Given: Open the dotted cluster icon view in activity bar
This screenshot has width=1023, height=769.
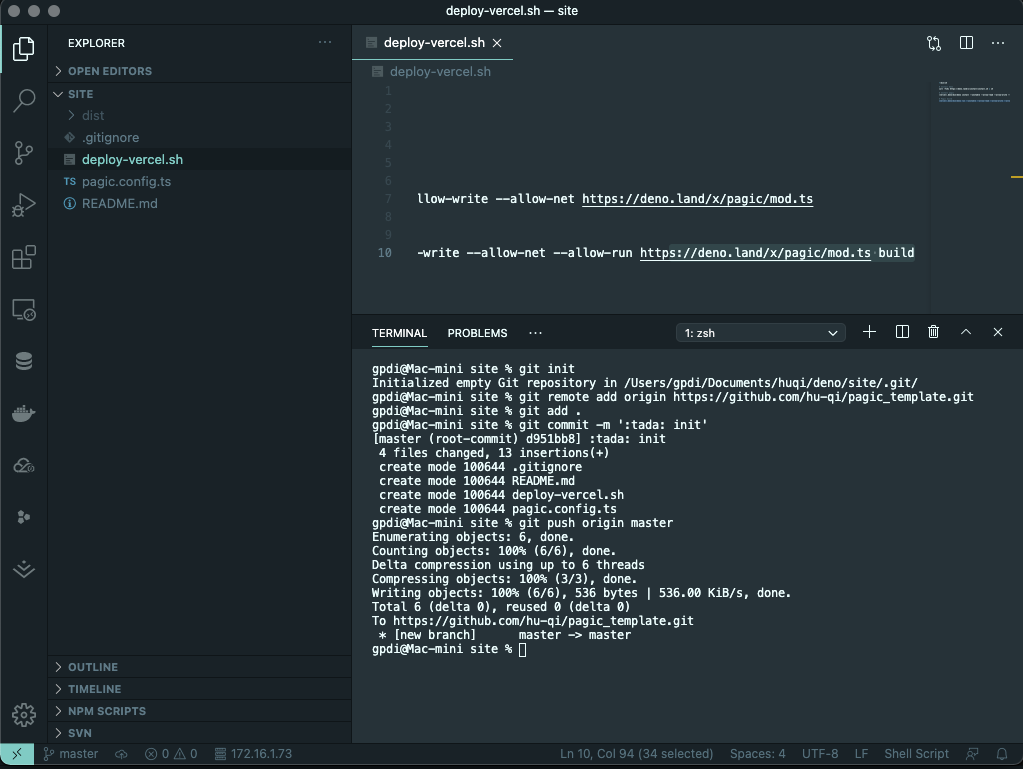Looking at the screenshot, I should [x=23, y=517].
